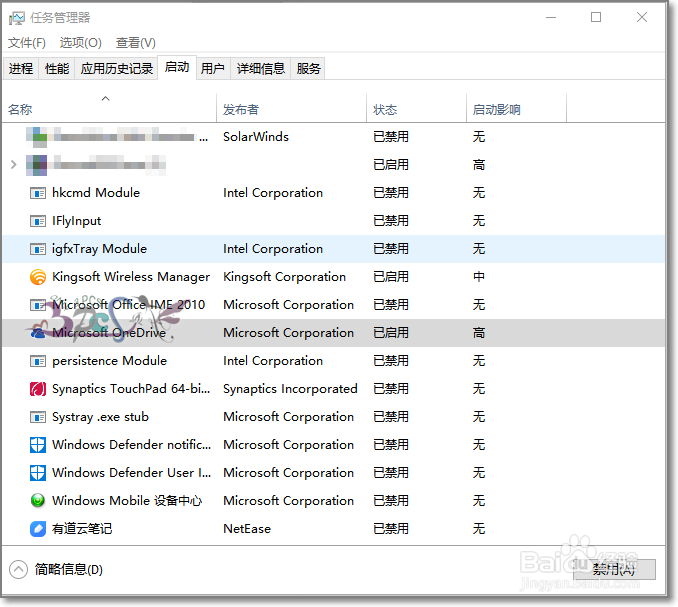678x607 pixels.
Task: Select the Kingsoft Wireless Manager entry name
Action: click(131, 277)
